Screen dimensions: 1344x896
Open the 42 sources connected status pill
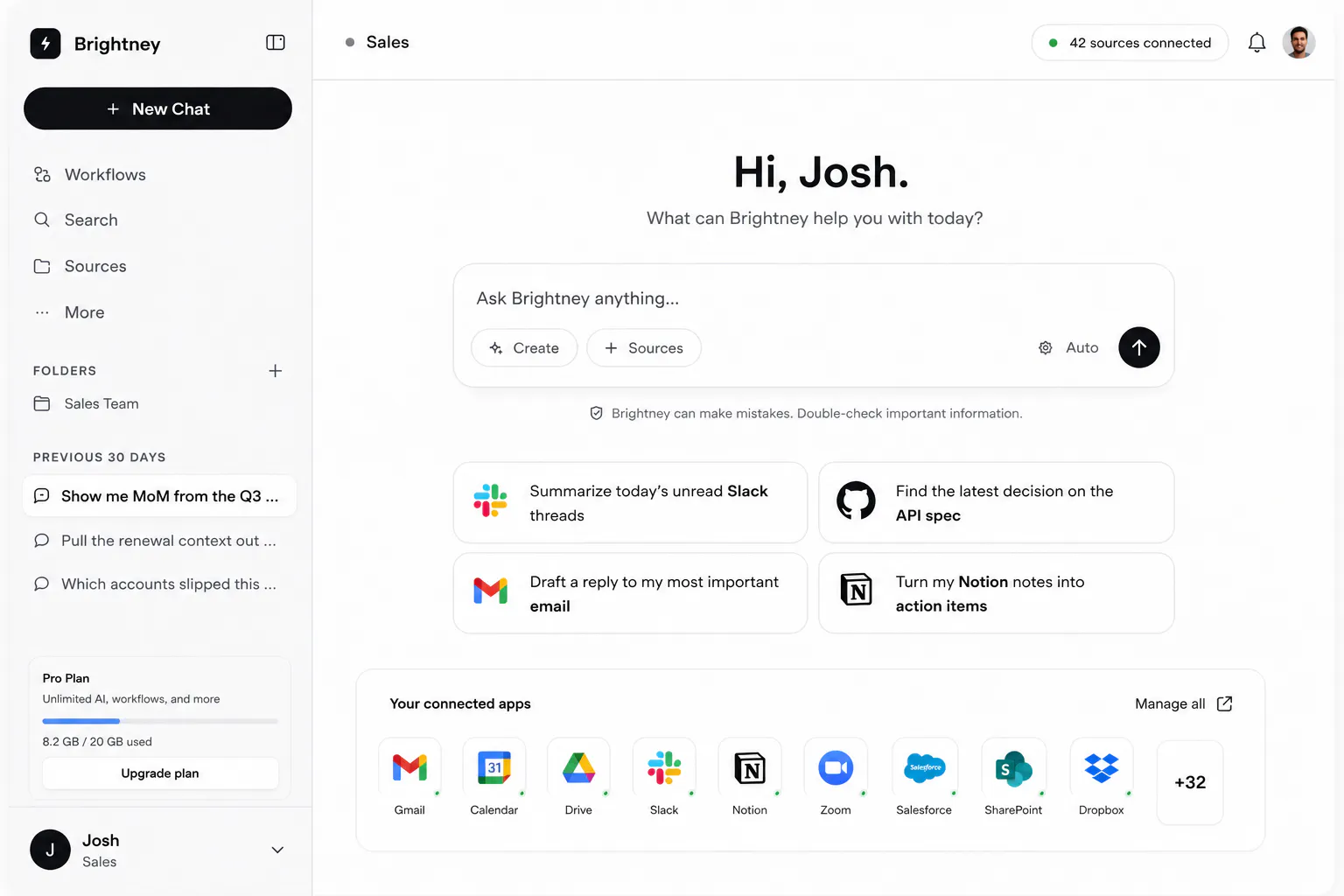pos(1130,43)
